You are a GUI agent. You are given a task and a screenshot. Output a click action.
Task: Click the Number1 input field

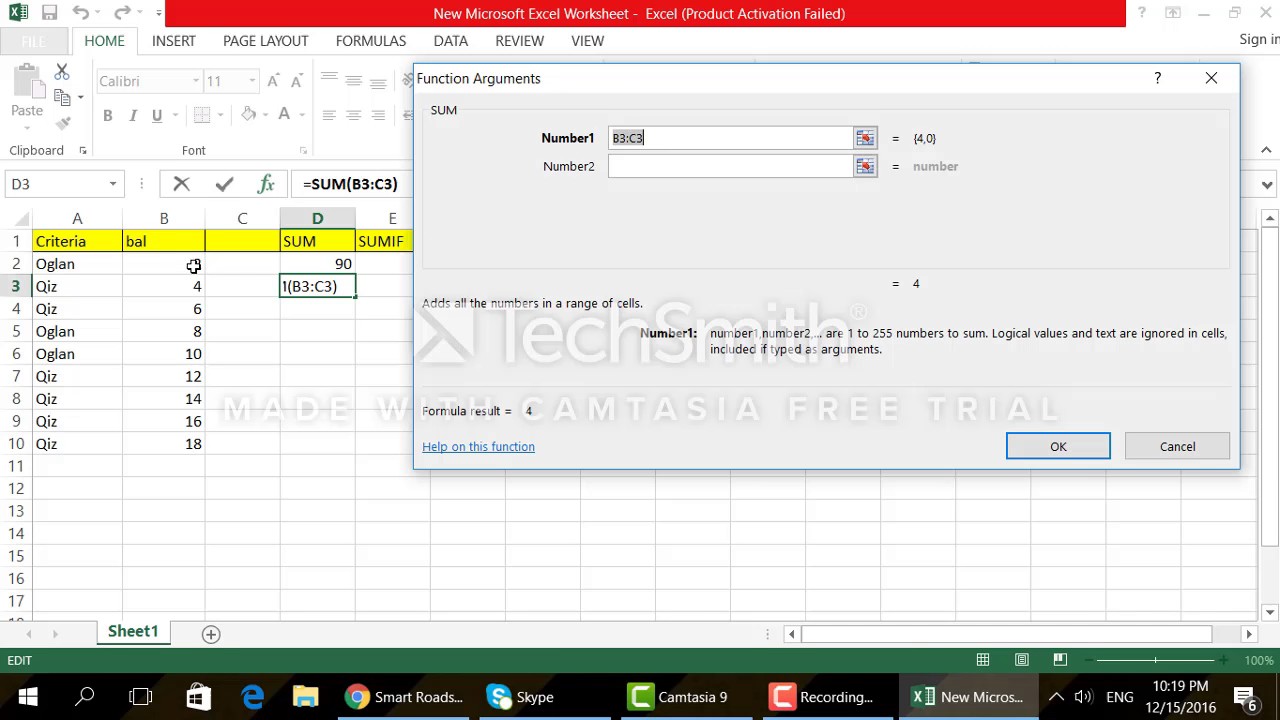[731, 138]
